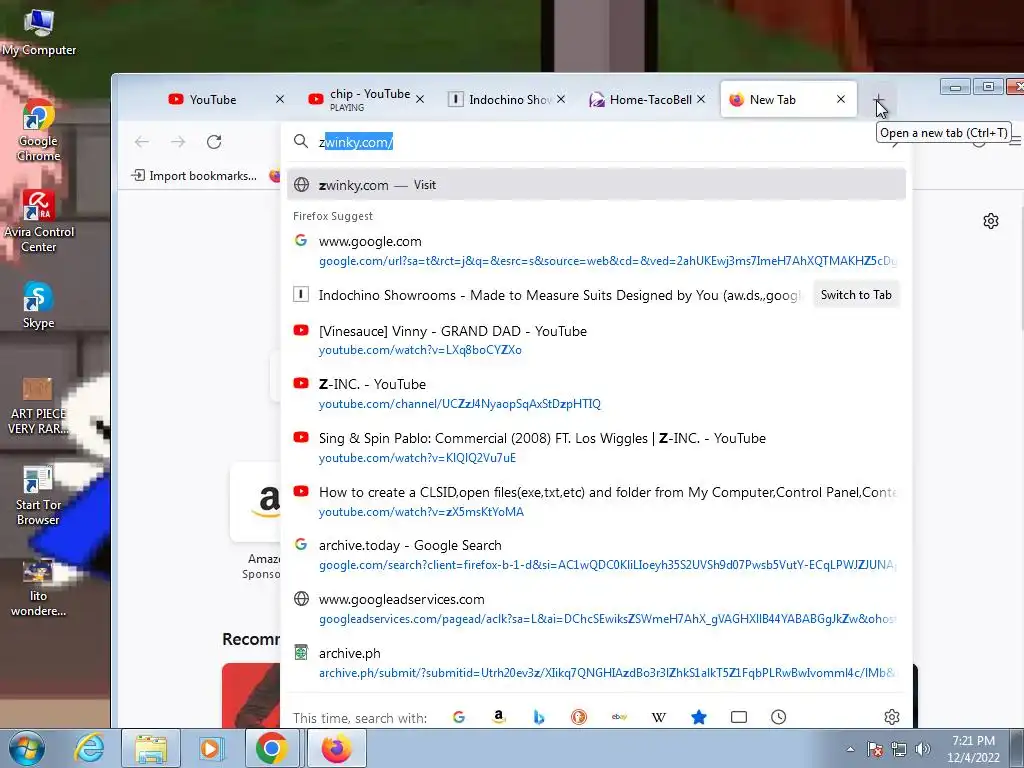1024x768 pixels.
Task: Select Sing & Spin Pablo suggestion
Action: (596, 448)
